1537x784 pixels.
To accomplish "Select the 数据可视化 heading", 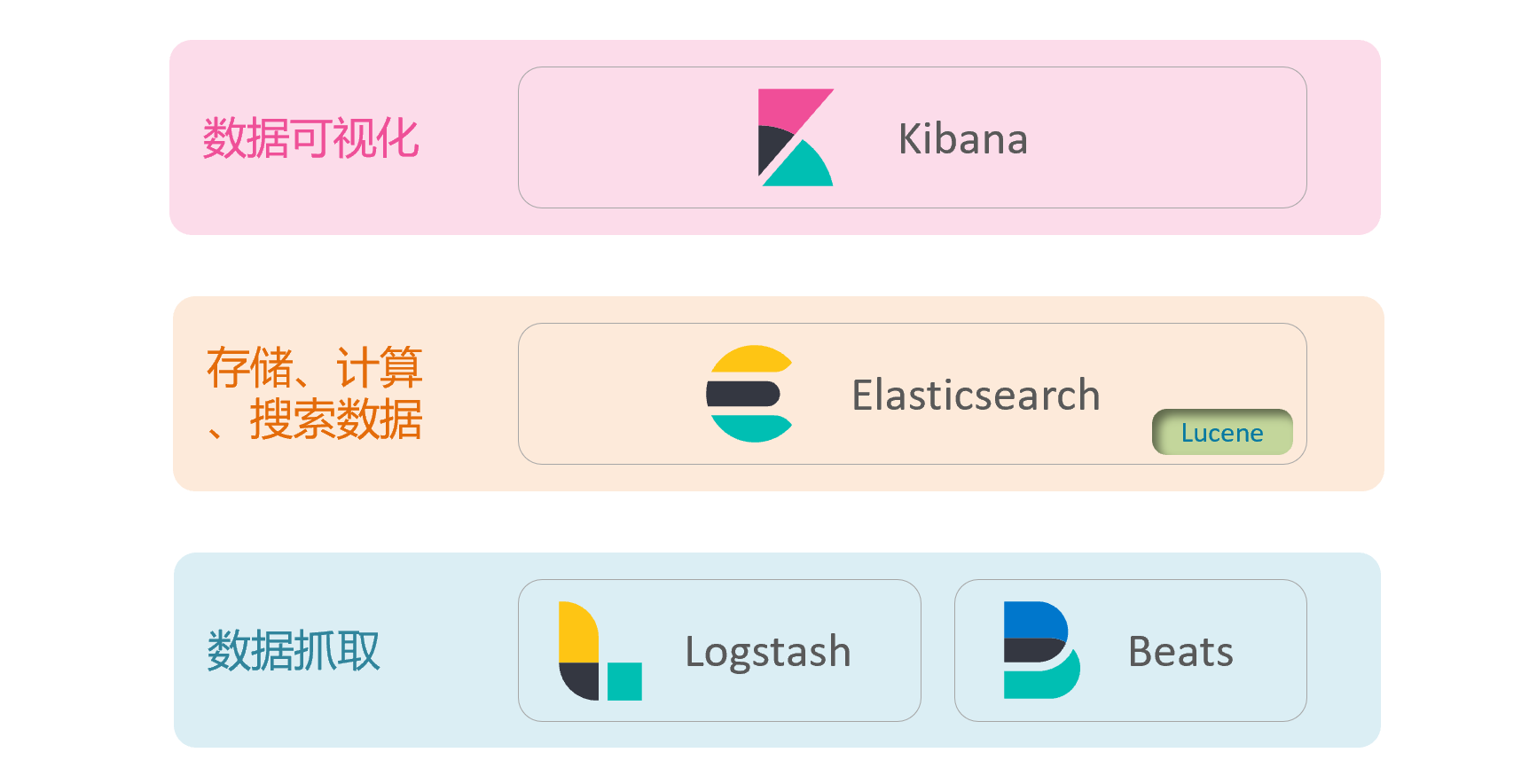I will (x=310, y=138).
